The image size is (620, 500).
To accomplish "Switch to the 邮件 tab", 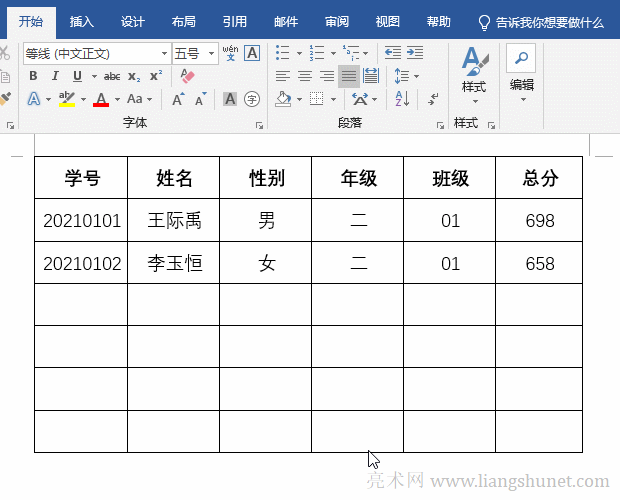I will point(286,22).
